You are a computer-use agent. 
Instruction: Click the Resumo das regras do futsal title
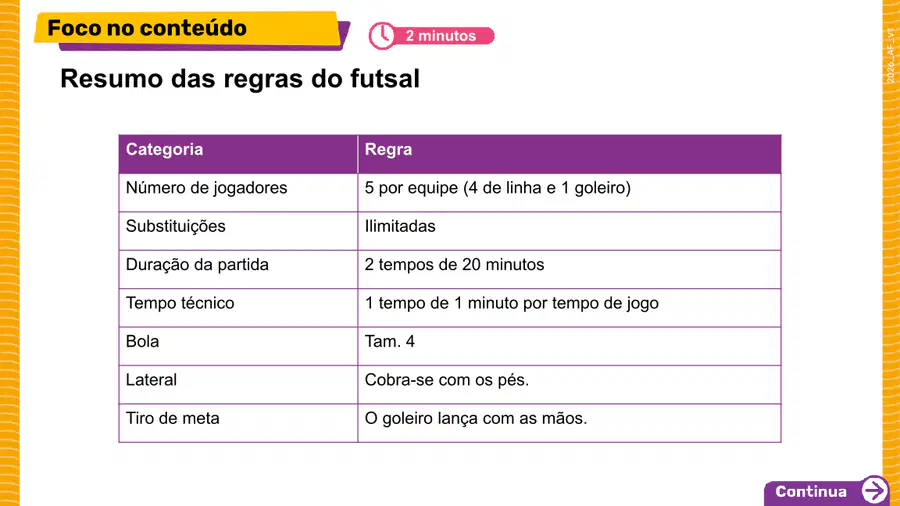tap(240, 79)
